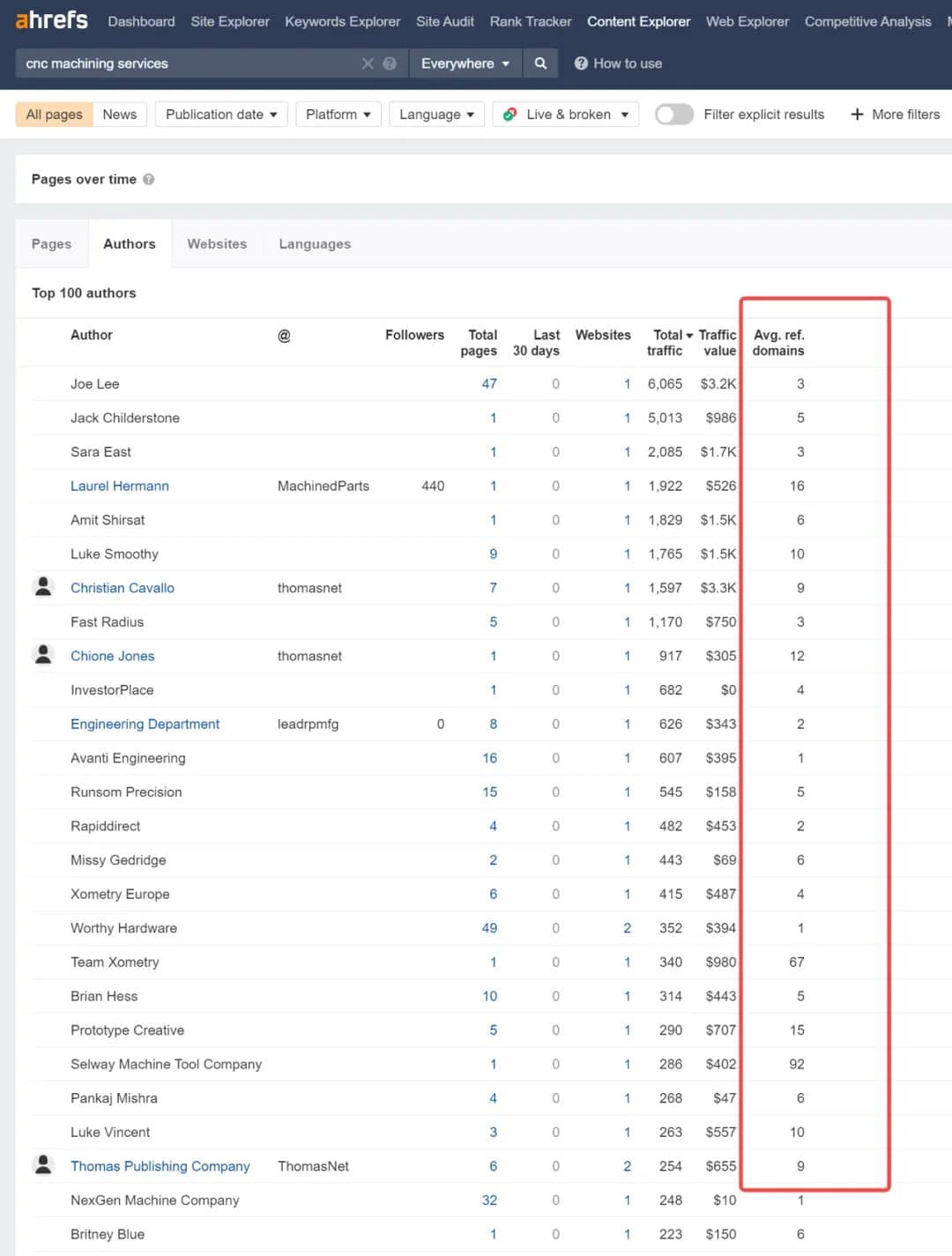
Task: Open the Language filter dropdown
Action: [x=437, y=115]
